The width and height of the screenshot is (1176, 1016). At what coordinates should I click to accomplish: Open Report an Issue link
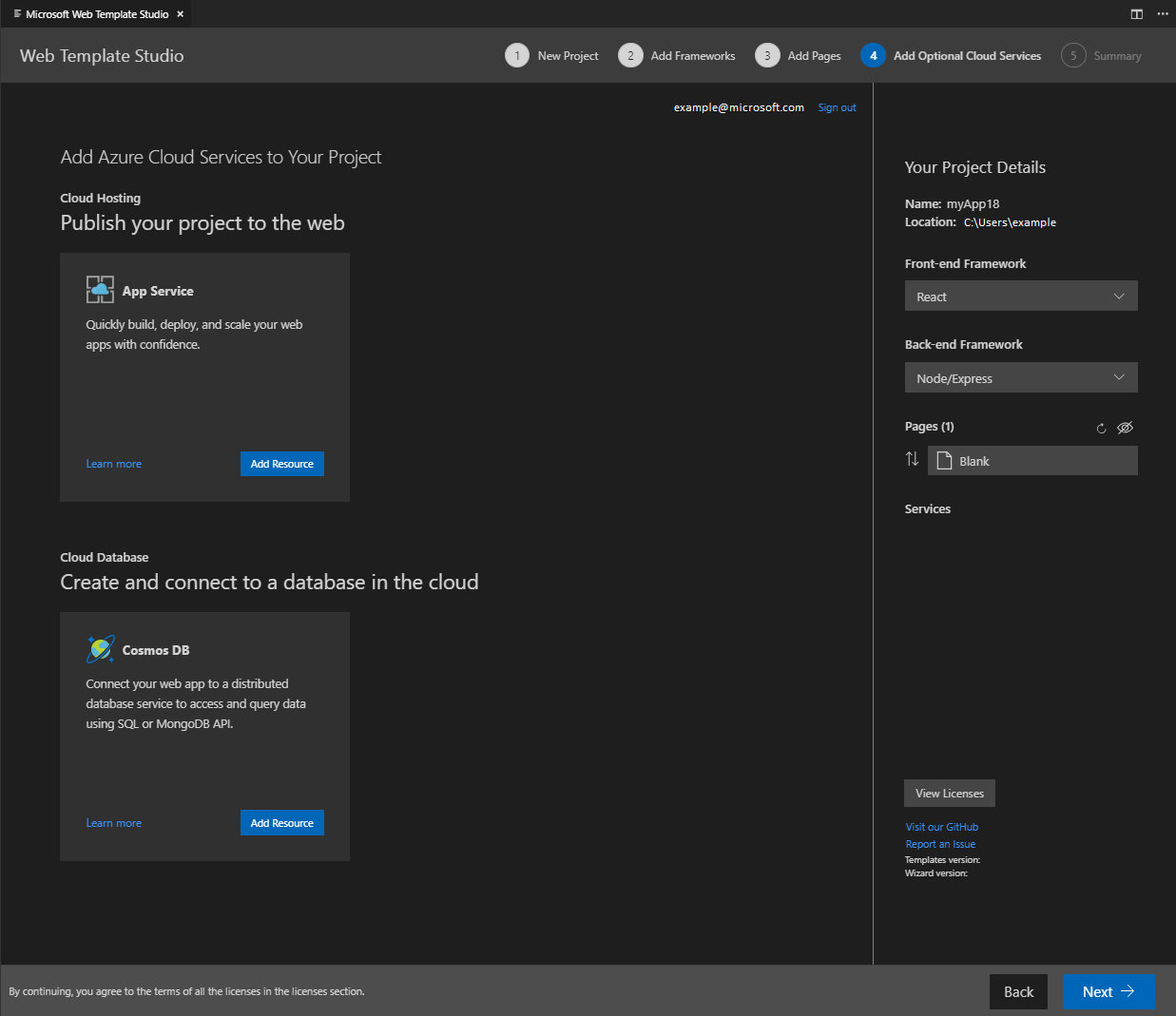point(940,844)
